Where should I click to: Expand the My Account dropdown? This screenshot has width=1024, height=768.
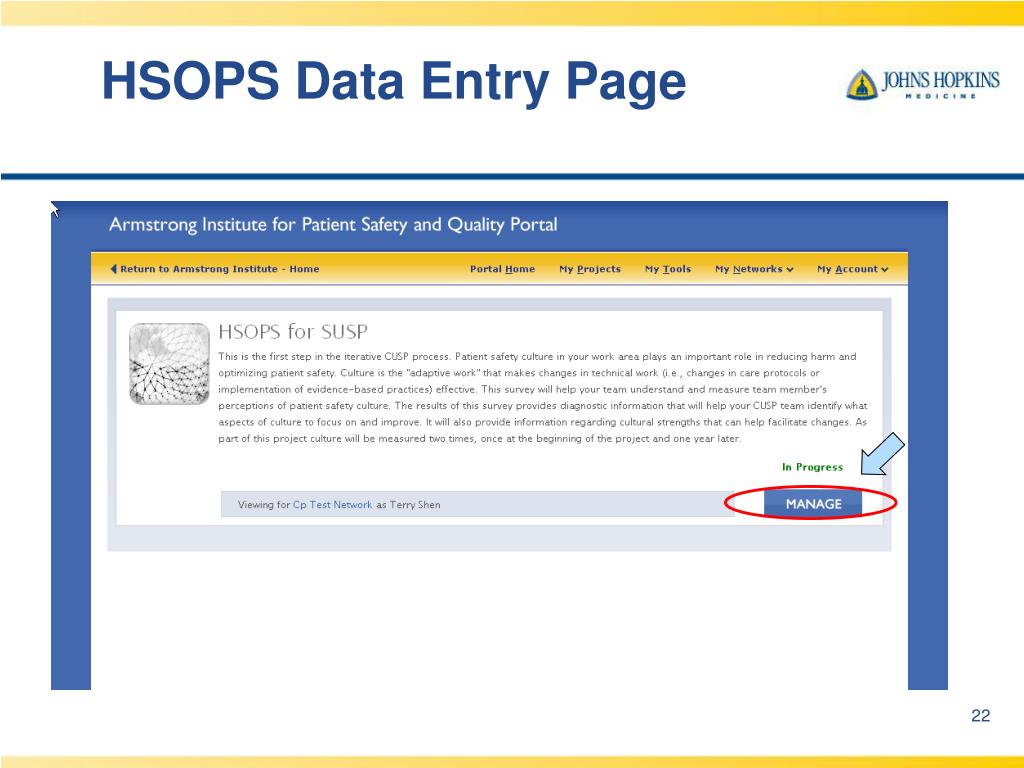point(852,268)
